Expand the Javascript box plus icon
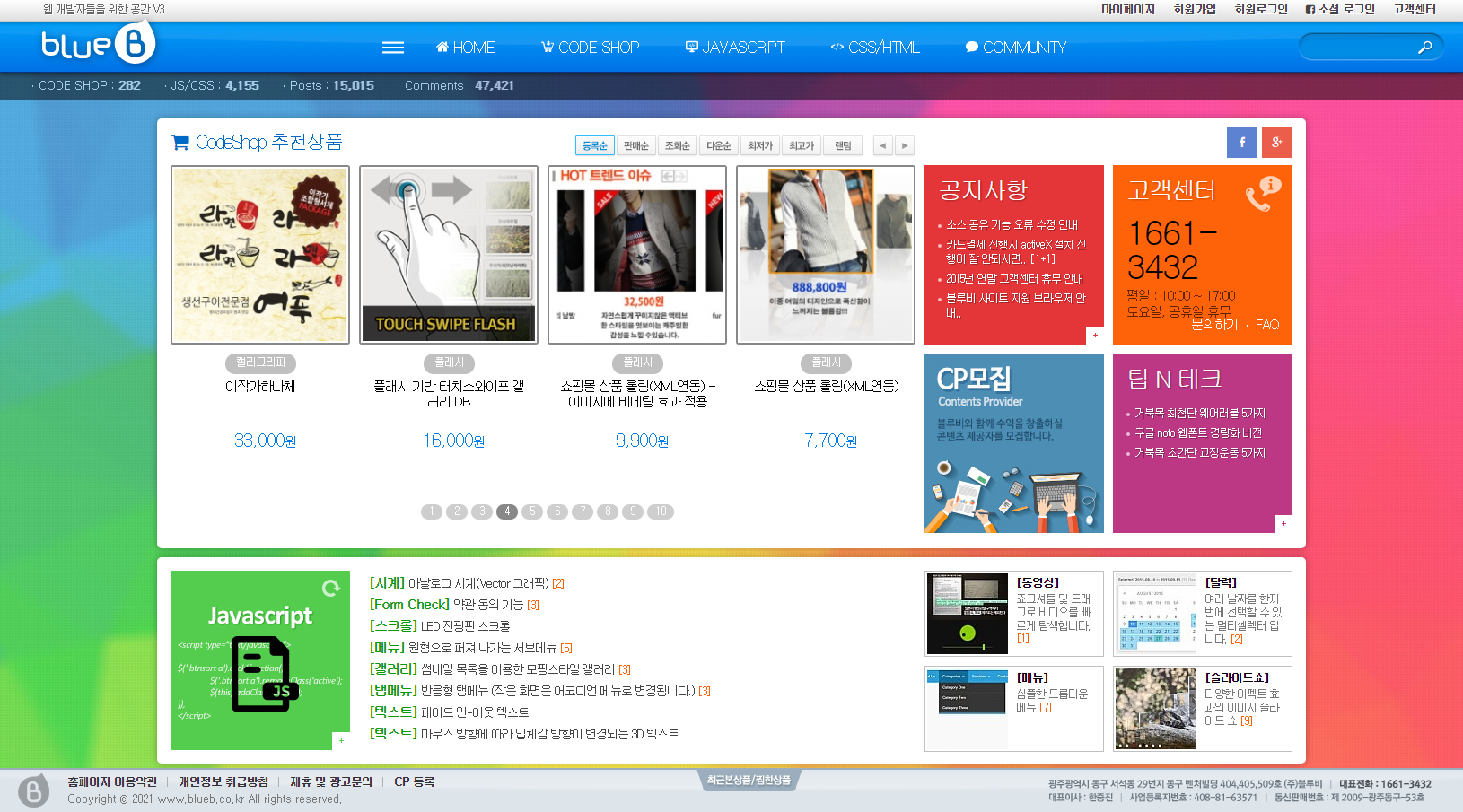Image resolution: width=1463 pixels, height=812 pixels. click(341, 741)
